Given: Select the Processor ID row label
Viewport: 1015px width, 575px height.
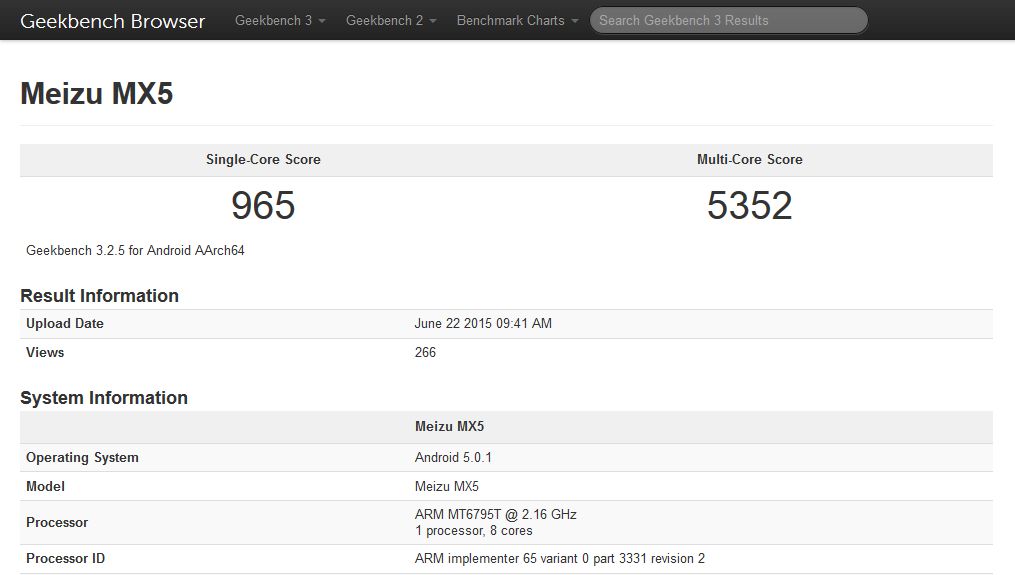Looking at the screenshot, I should (65, 559).
